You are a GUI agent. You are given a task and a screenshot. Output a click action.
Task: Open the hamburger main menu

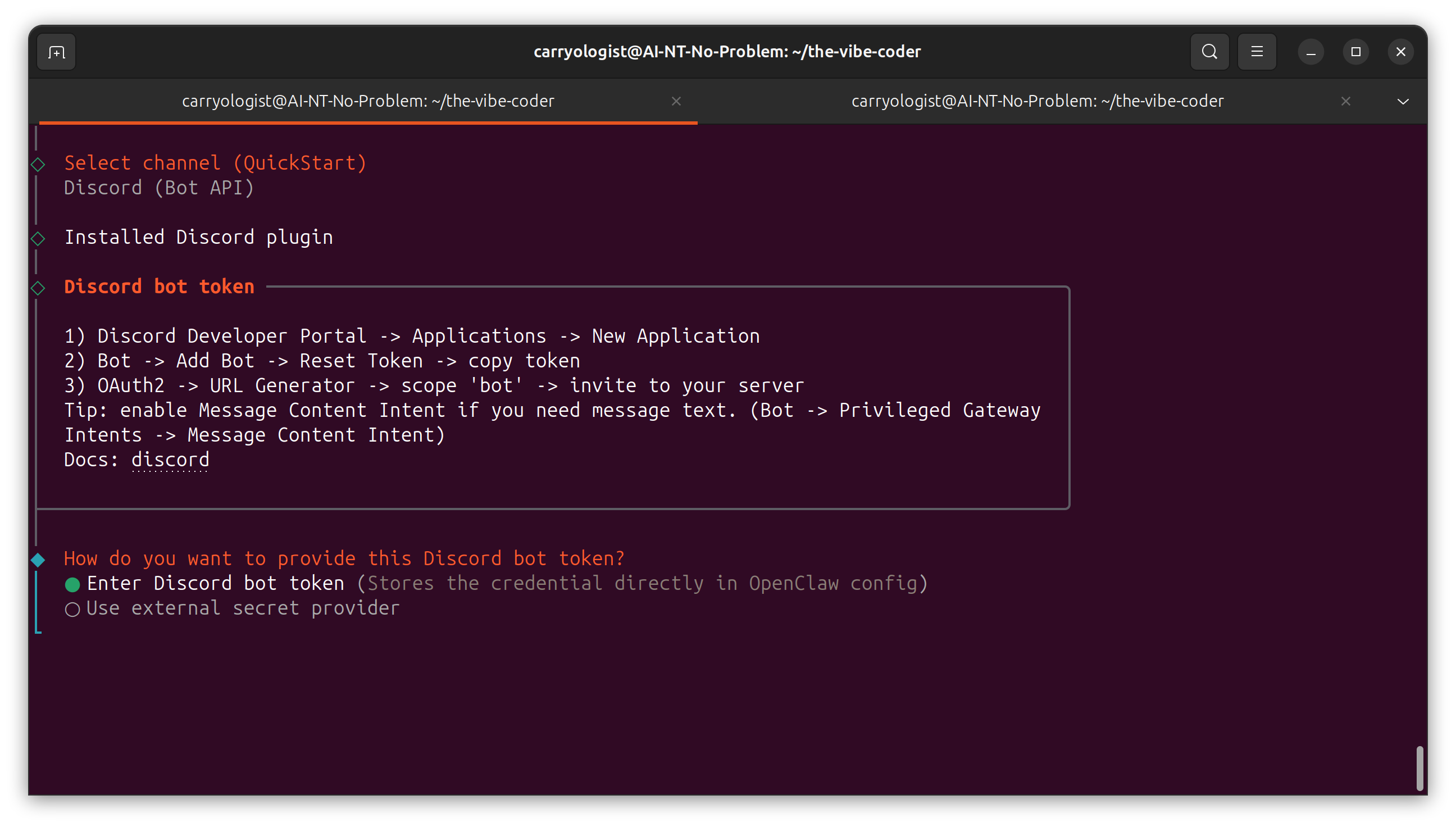[1257, 52]
